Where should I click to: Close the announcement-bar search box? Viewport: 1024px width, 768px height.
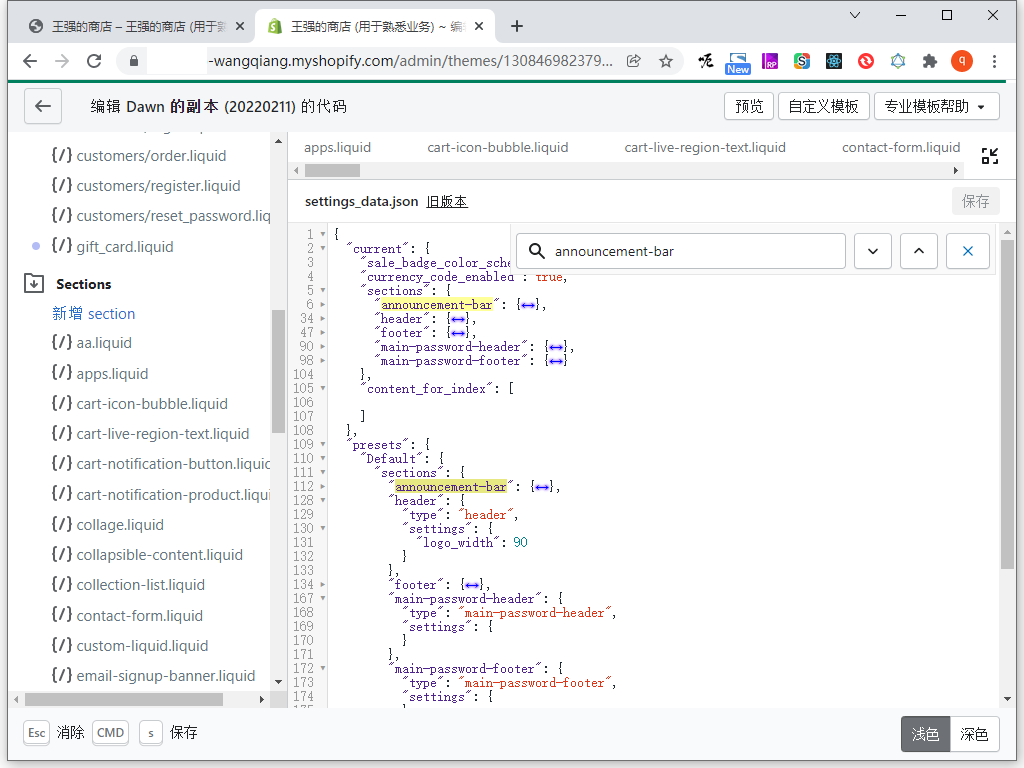click(x=967, y=251)
